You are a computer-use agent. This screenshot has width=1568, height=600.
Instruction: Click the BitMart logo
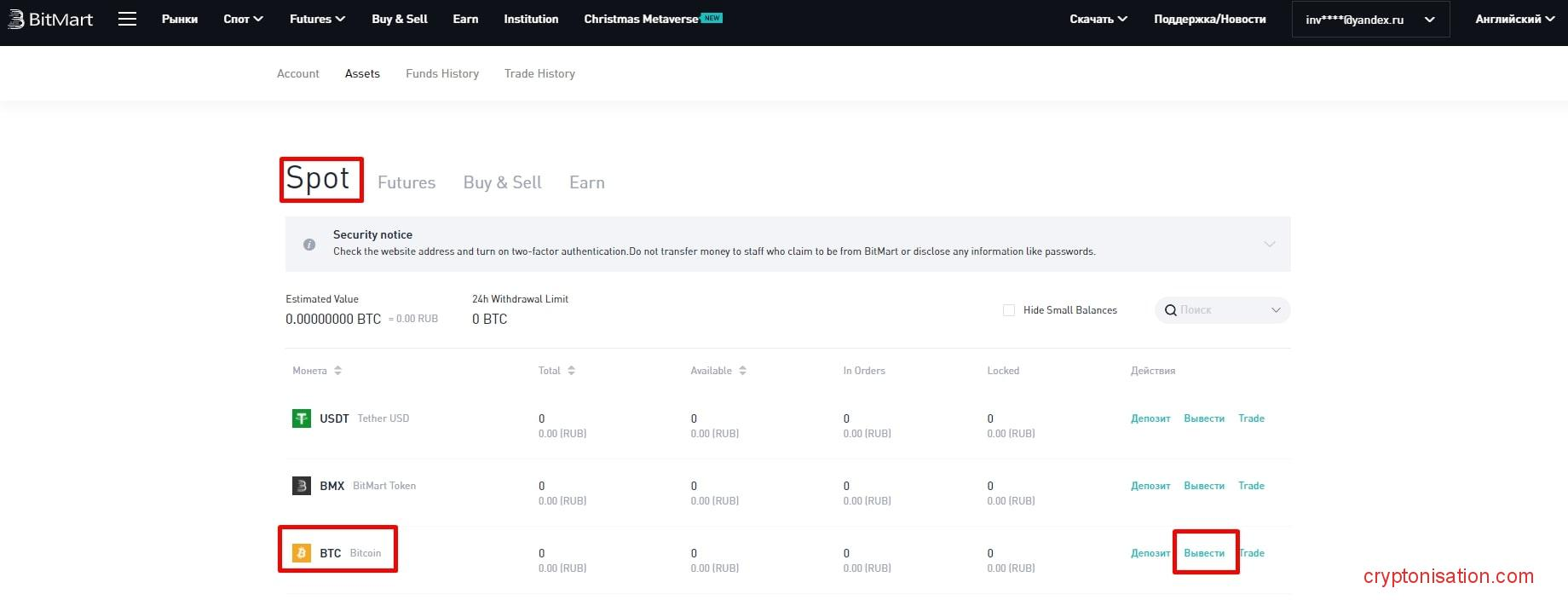point(50,19)
